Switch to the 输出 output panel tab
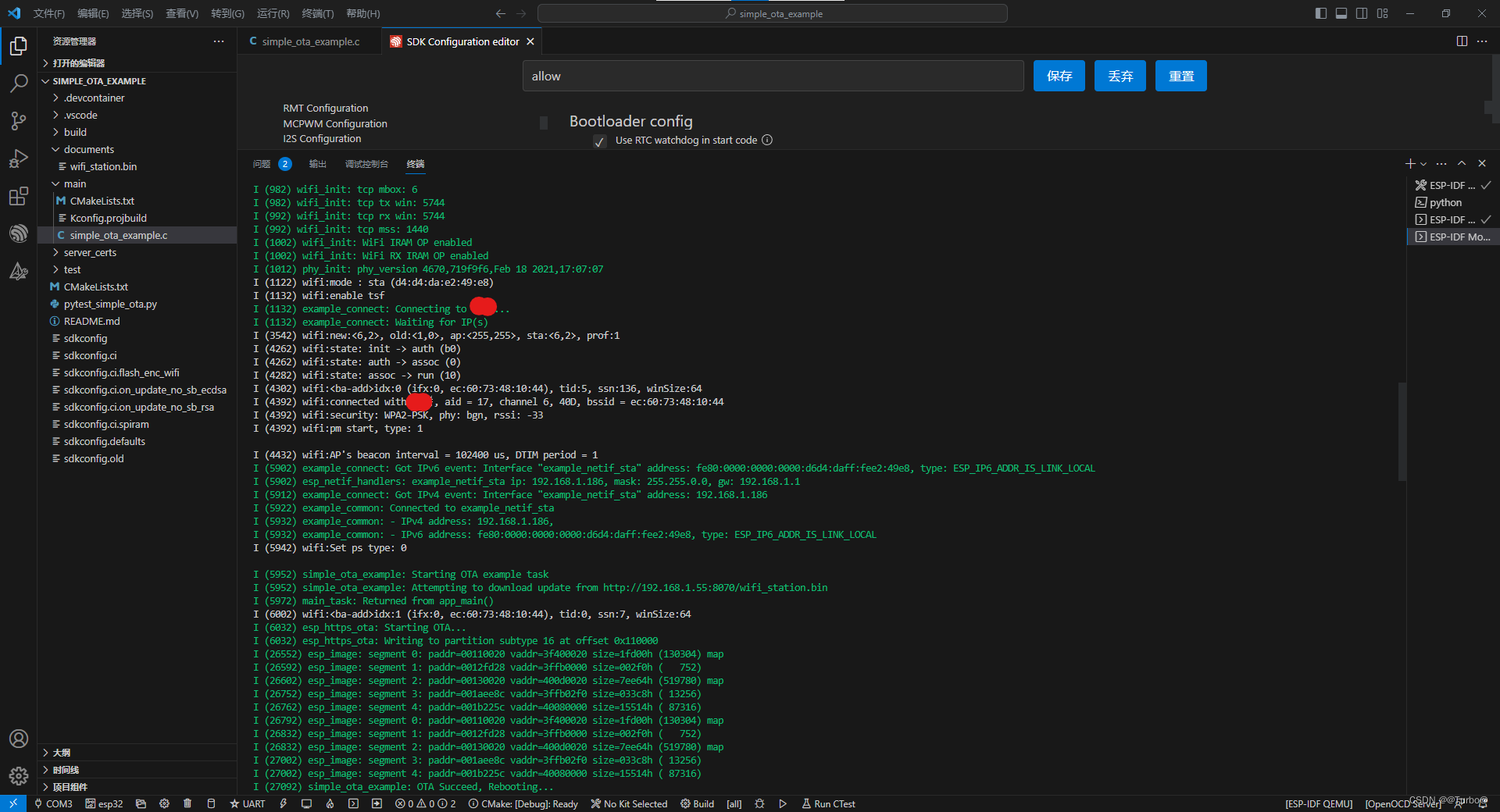This screenshot has height=812, width=1500. coord(317,164)
